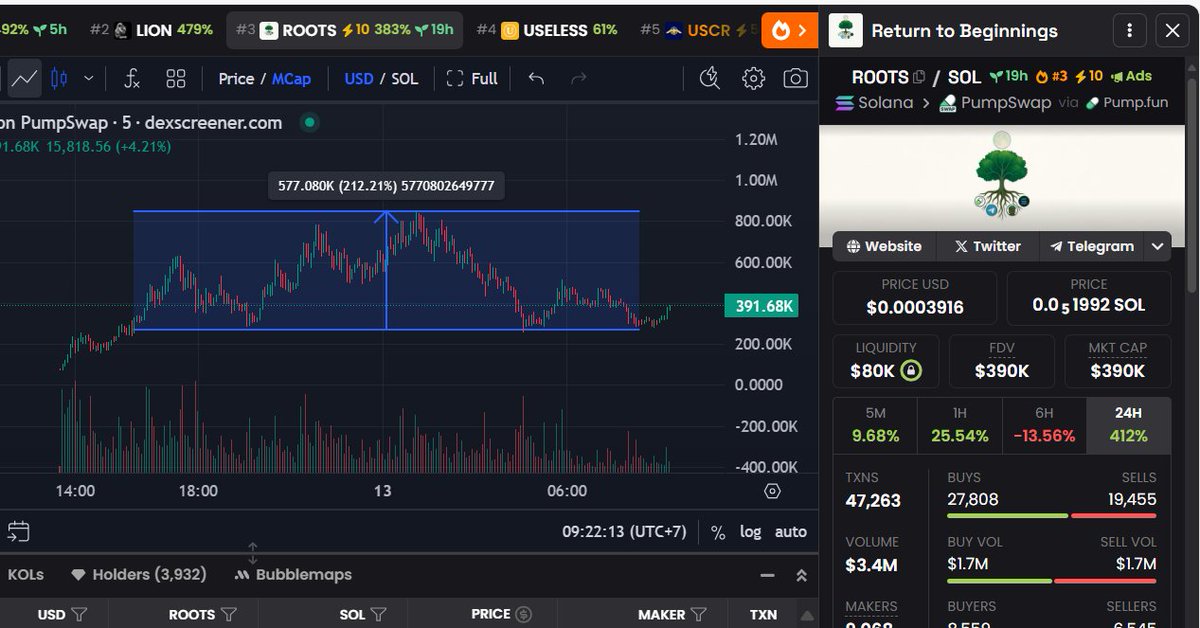Screen dimensions: 1200x628
Task: Click the TXN column header
Action: coord(763,614)
